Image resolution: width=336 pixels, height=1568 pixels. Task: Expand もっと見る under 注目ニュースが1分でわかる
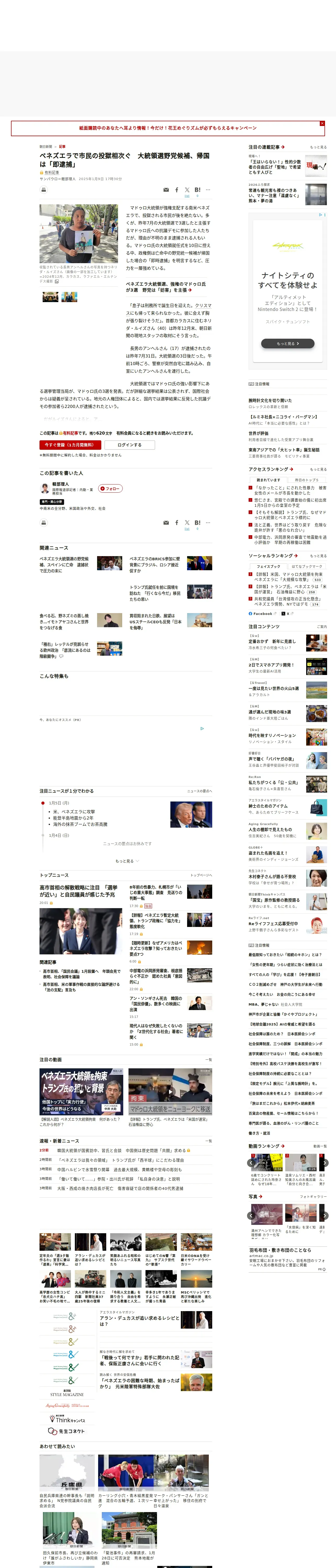coord(127,861)
